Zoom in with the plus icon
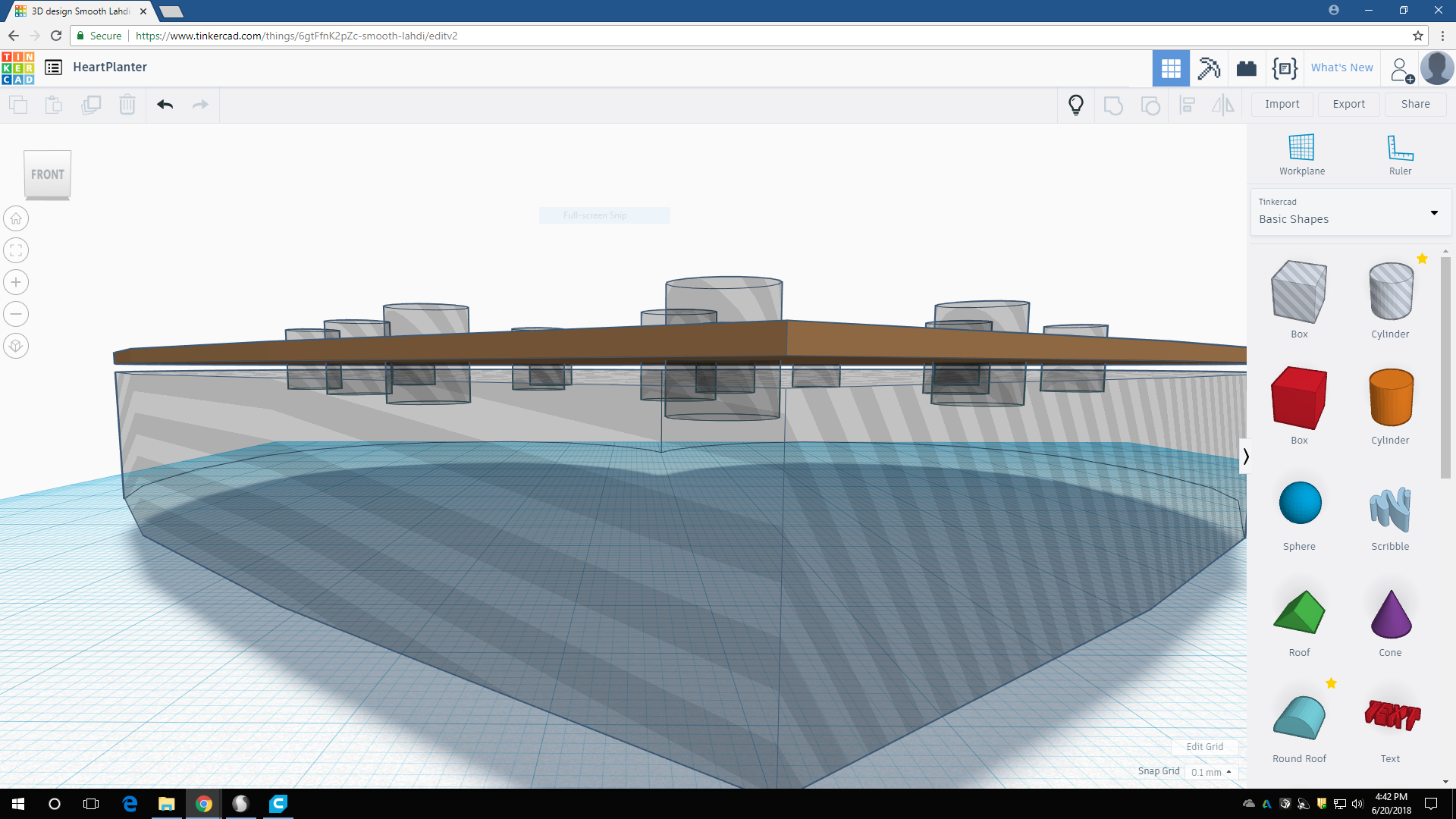This screenshot has height=819, width=1456. pos(16,282)
